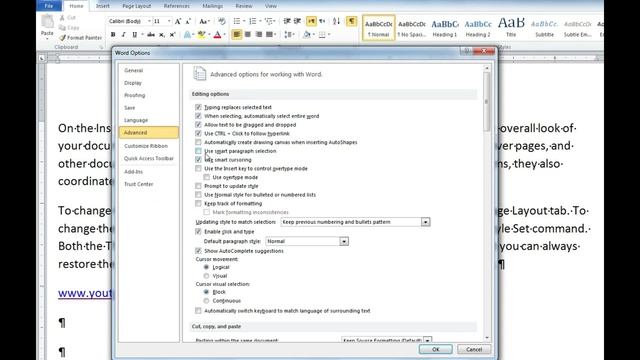Toggle Underline formatting in the ribbon
The width and height of the screenshot is (640, 360).
[134, 35]
